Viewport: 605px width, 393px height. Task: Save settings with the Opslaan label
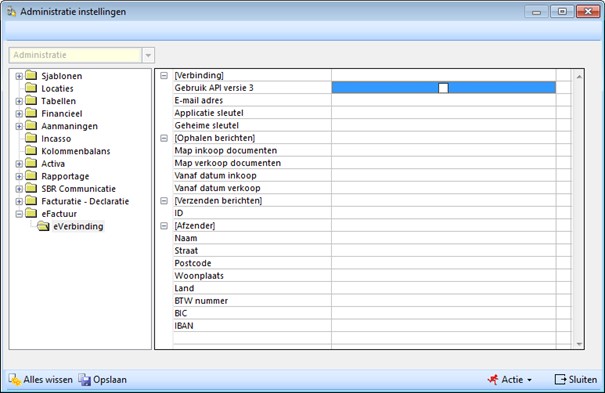[x=110, y=380]
